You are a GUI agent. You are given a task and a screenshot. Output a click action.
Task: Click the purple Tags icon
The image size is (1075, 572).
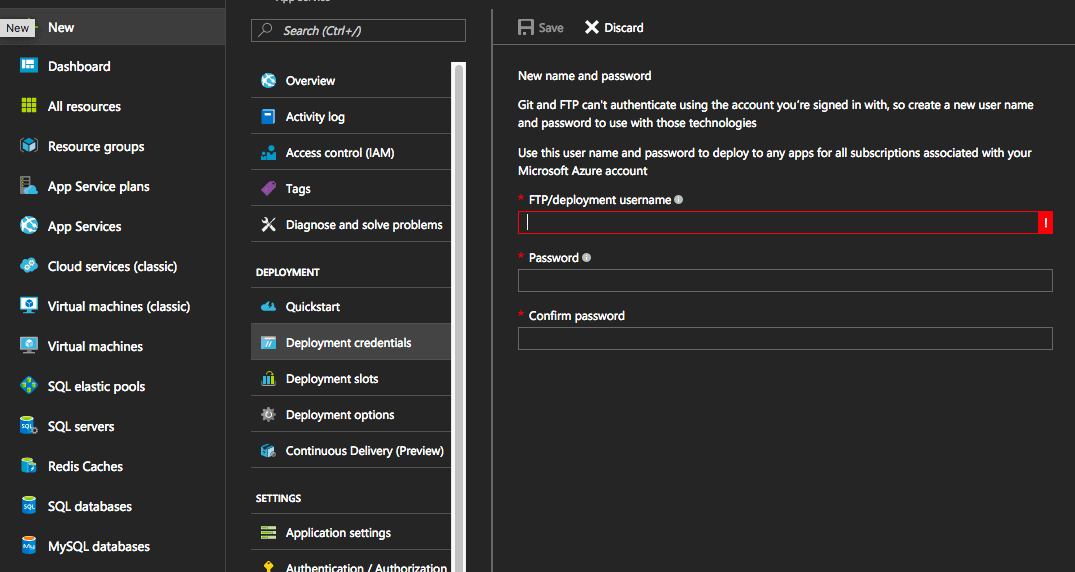pos(269,188)
